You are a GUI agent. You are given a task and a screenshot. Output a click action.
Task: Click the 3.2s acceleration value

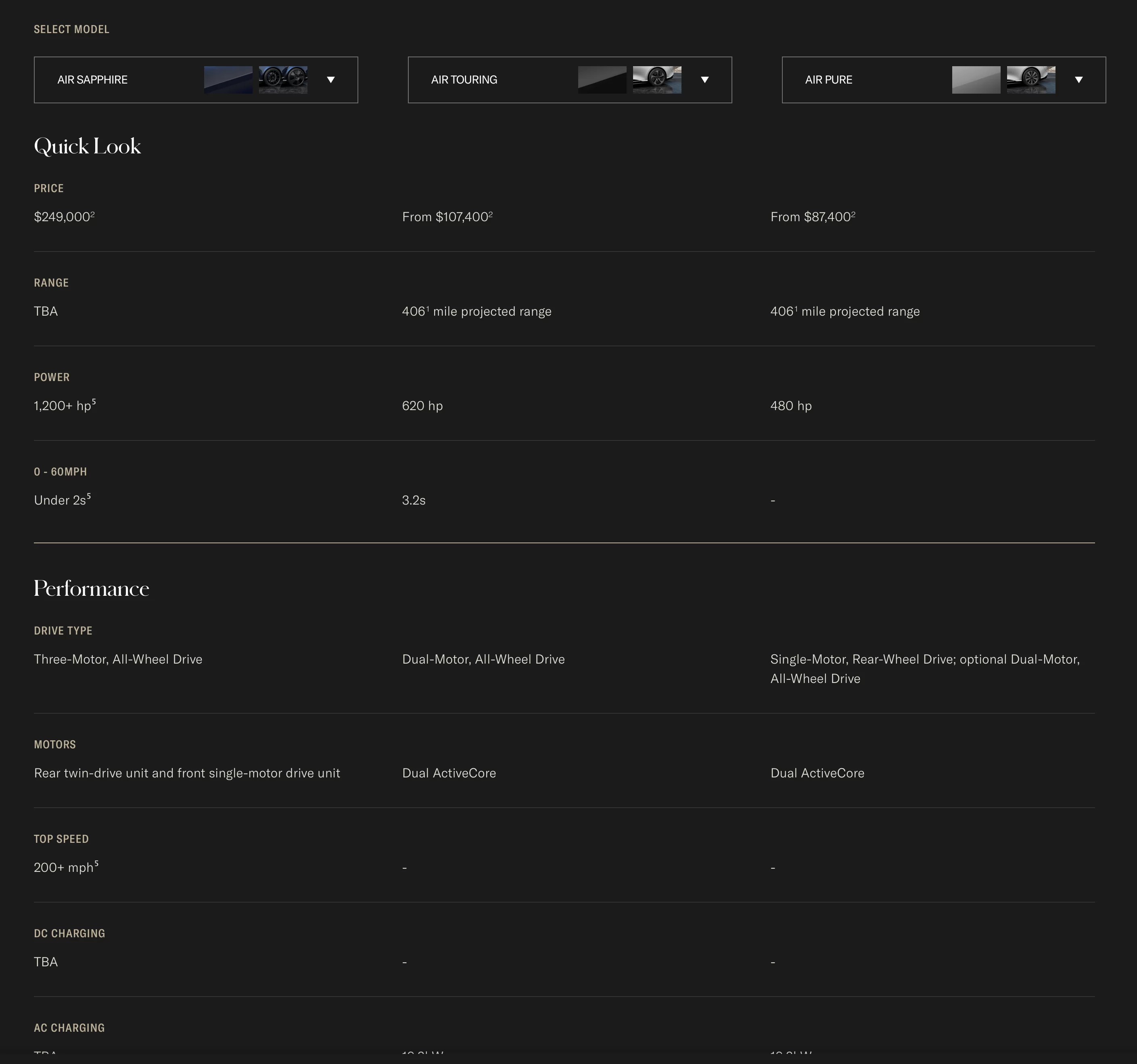click(x=414, y=501)
